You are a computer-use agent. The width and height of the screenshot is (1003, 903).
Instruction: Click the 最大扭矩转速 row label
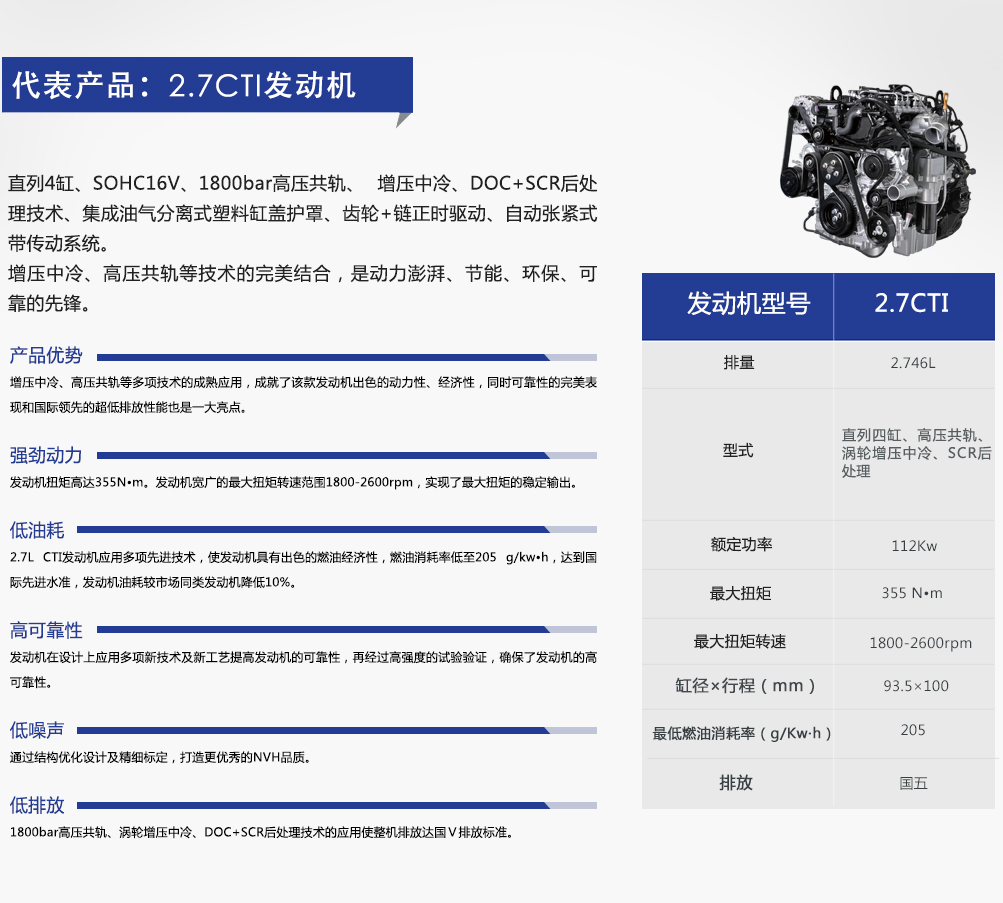tap(740, 642)
